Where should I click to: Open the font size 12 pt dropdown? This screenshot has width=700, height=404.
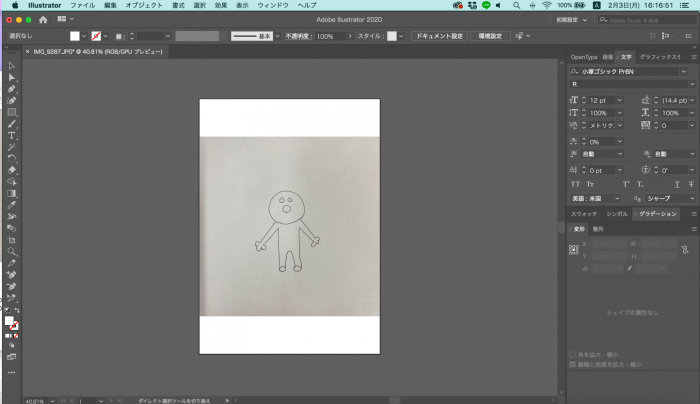coord(620,100)
